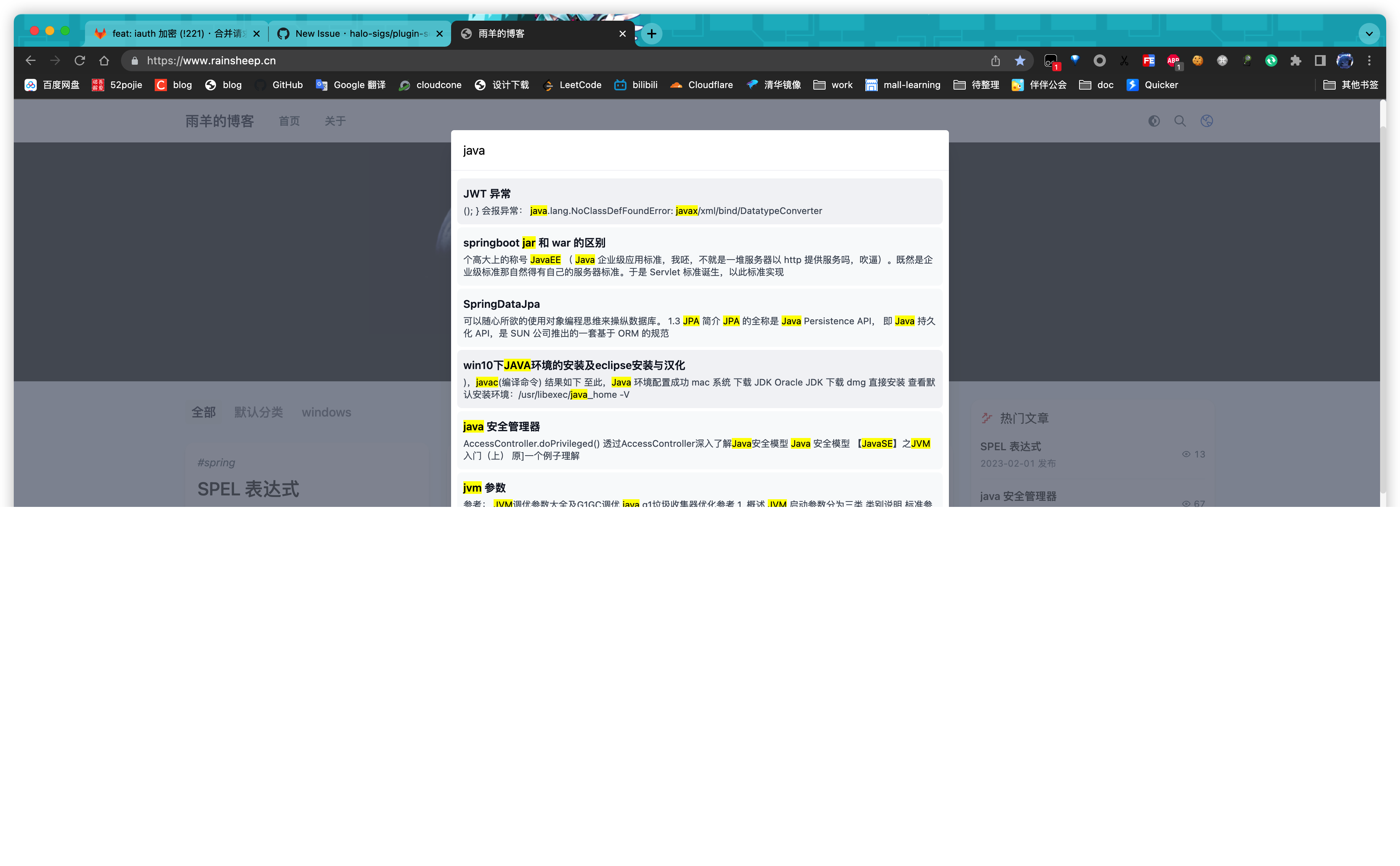1400x866 pixels.
Task: Click the FE helper extension icon
Action: 1148,60
